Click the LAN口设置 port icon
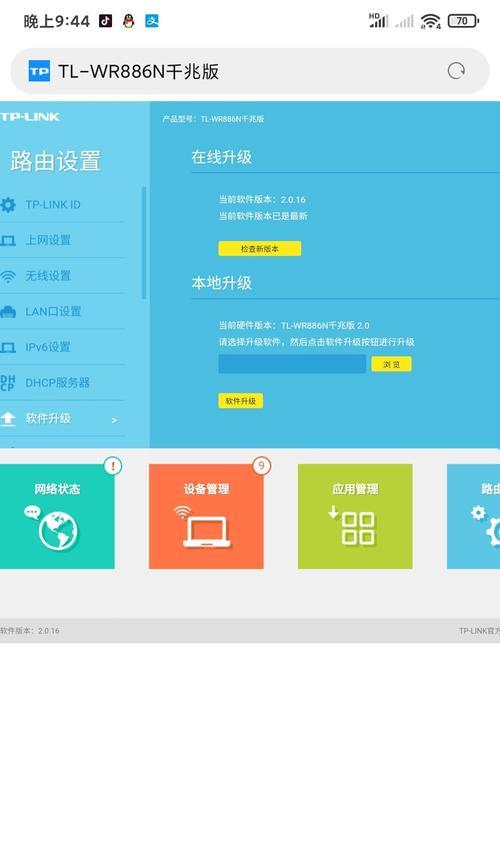 pyautogui.click(x=8, y=312)
